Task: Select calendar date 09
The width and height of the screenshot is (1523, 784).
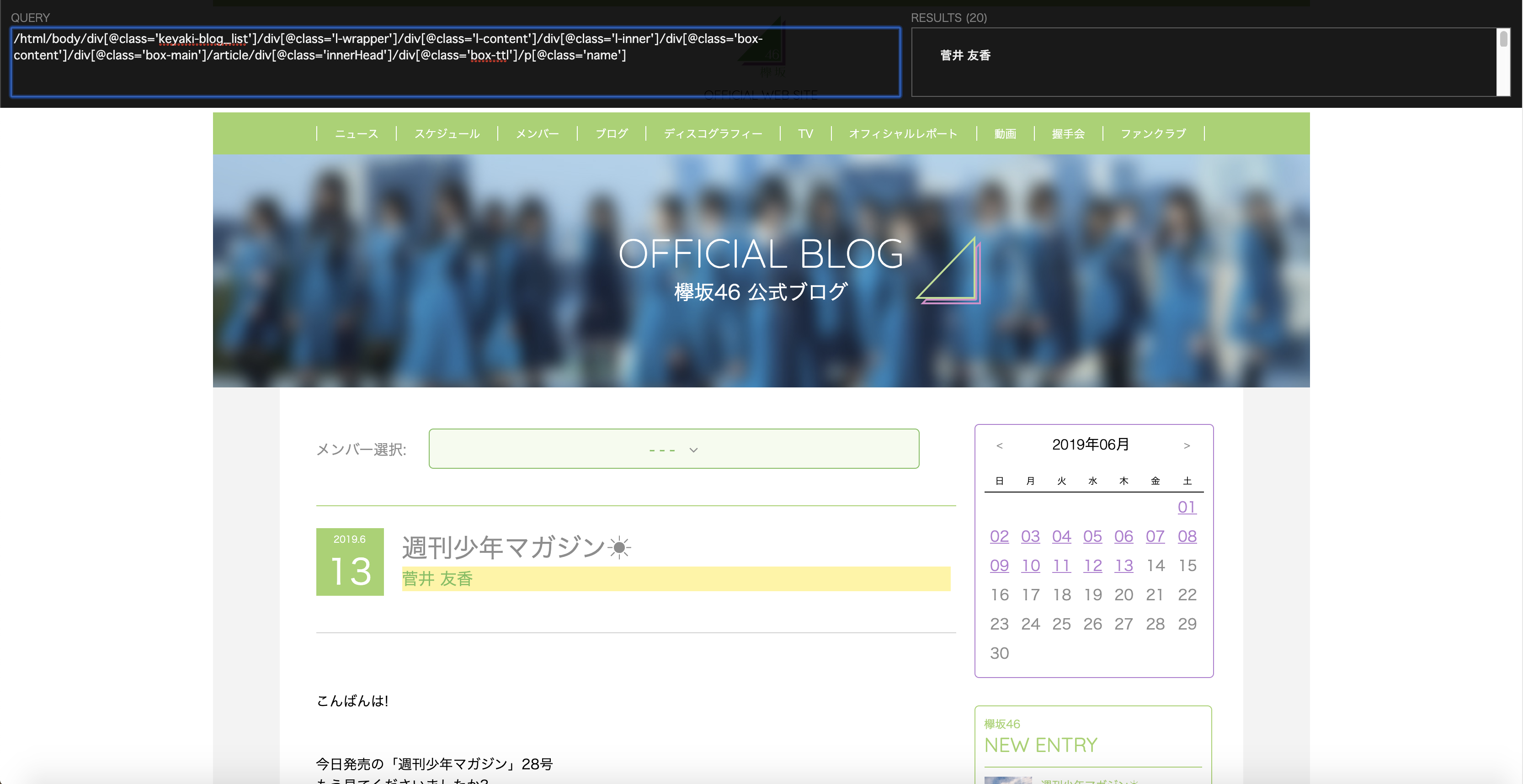Action: click(x=999, y=566)
